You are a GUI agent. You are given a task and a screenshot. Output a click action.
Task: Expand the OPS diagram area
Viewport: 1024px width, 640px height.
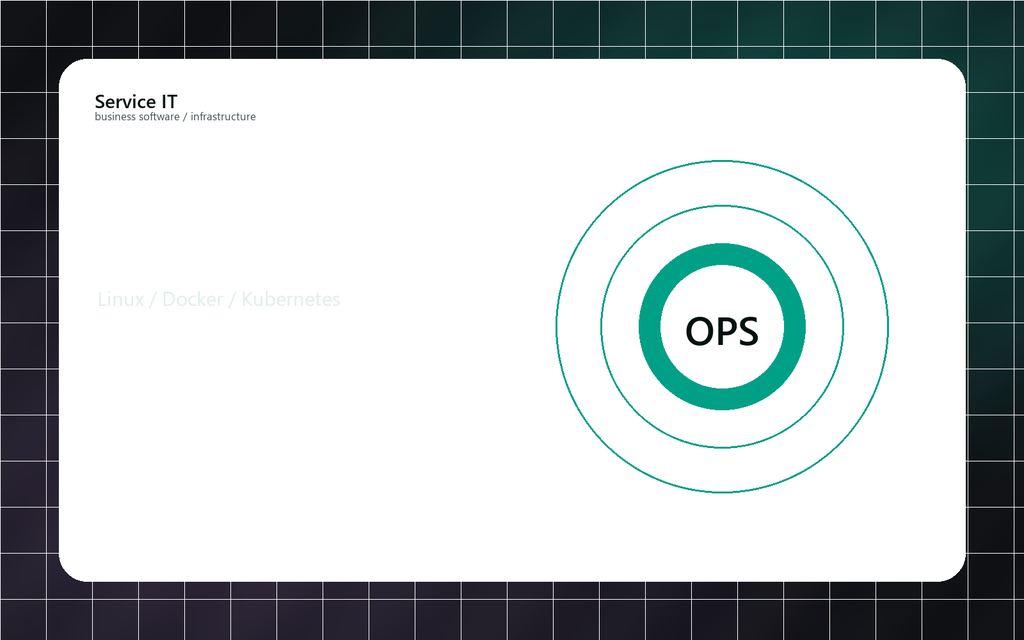(722, 327)
